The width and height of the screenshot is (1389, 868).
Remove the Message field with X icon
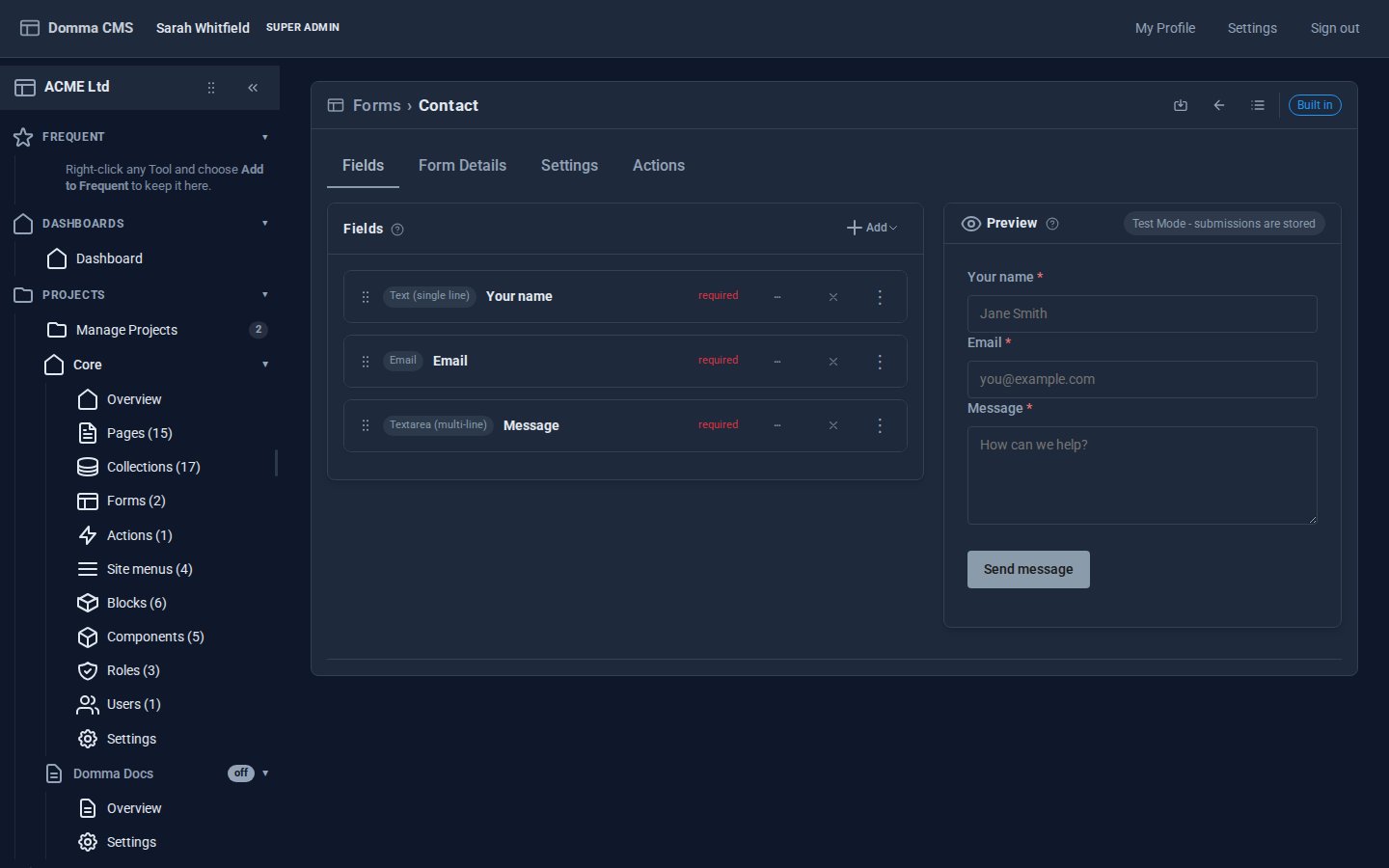pos(833,425)
